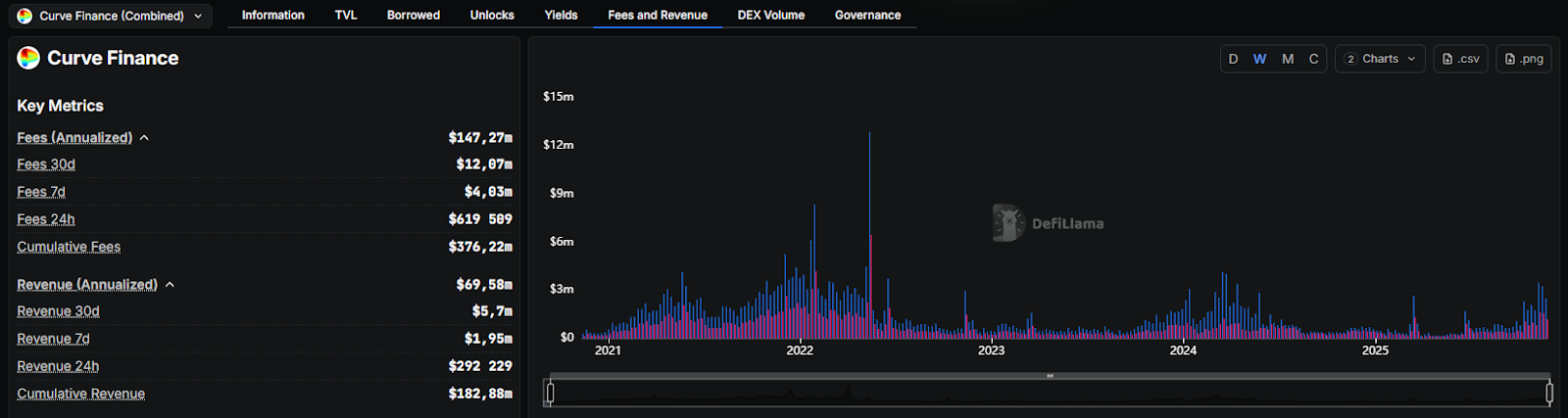This screenshot has width=1568, height=418.
Task: Click the DefiLlama watermark logo in chart
Action: (1008, 223)
